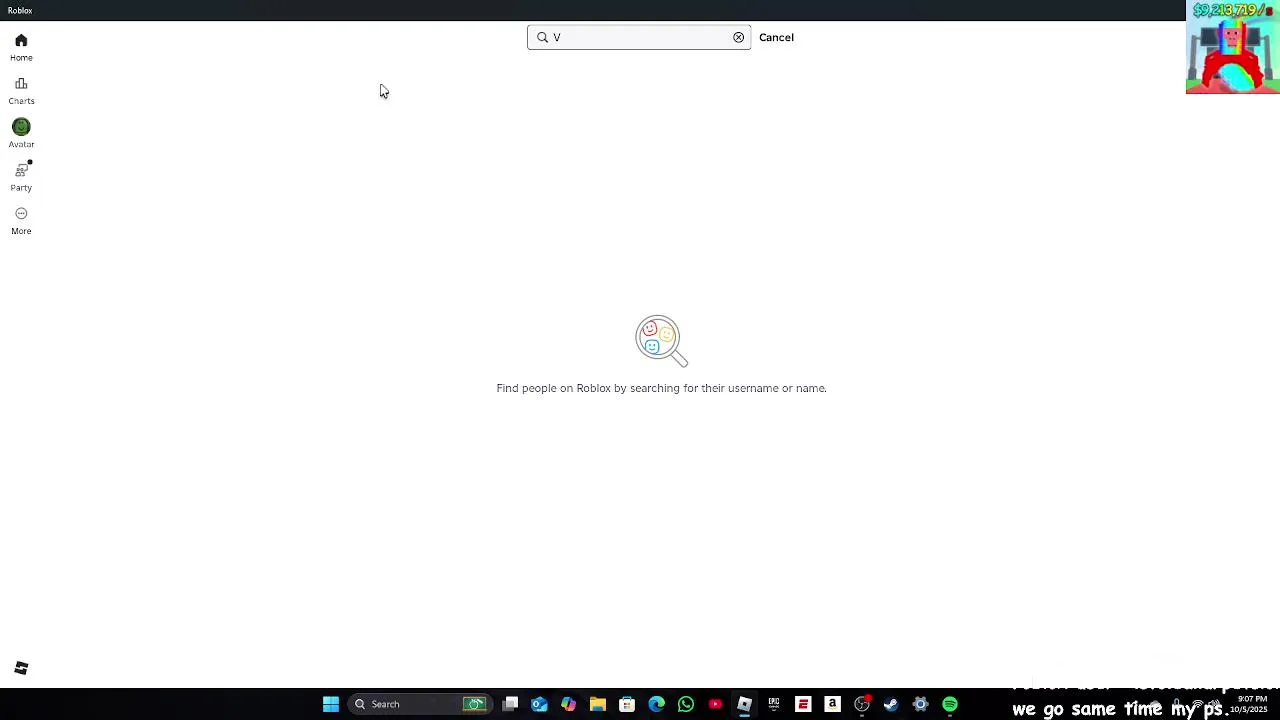Switch to Roblox app on taskbar
Image resolution: width=1280 pixels, height=720 pixels.
tap(744, 704)
